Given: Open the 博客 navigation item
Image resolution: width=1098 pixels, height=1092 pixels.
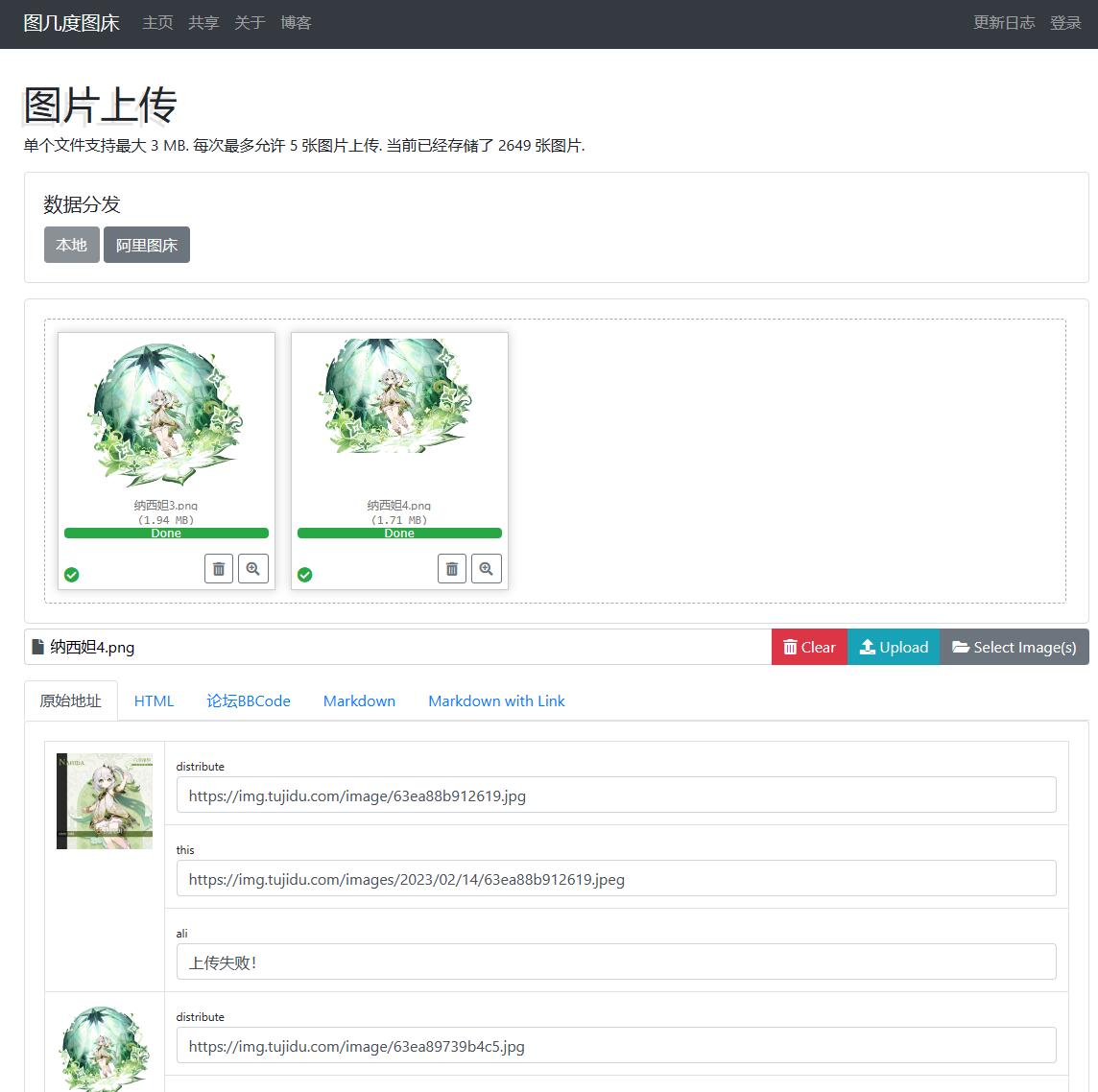Looking at the screenshot, I should pyautogui.click(x=296, y=23).
